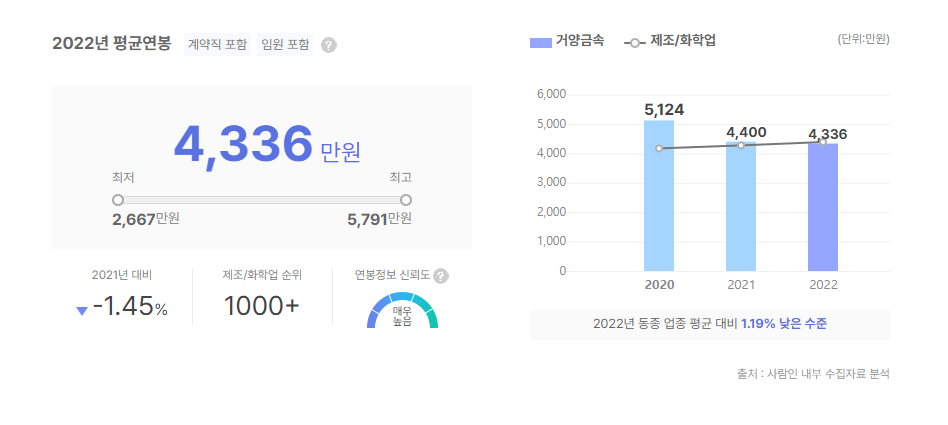Viewport: 948px width, 425px height.
Task: Click the 매우 높음 reliability gauge
Action: coord(403,310)
